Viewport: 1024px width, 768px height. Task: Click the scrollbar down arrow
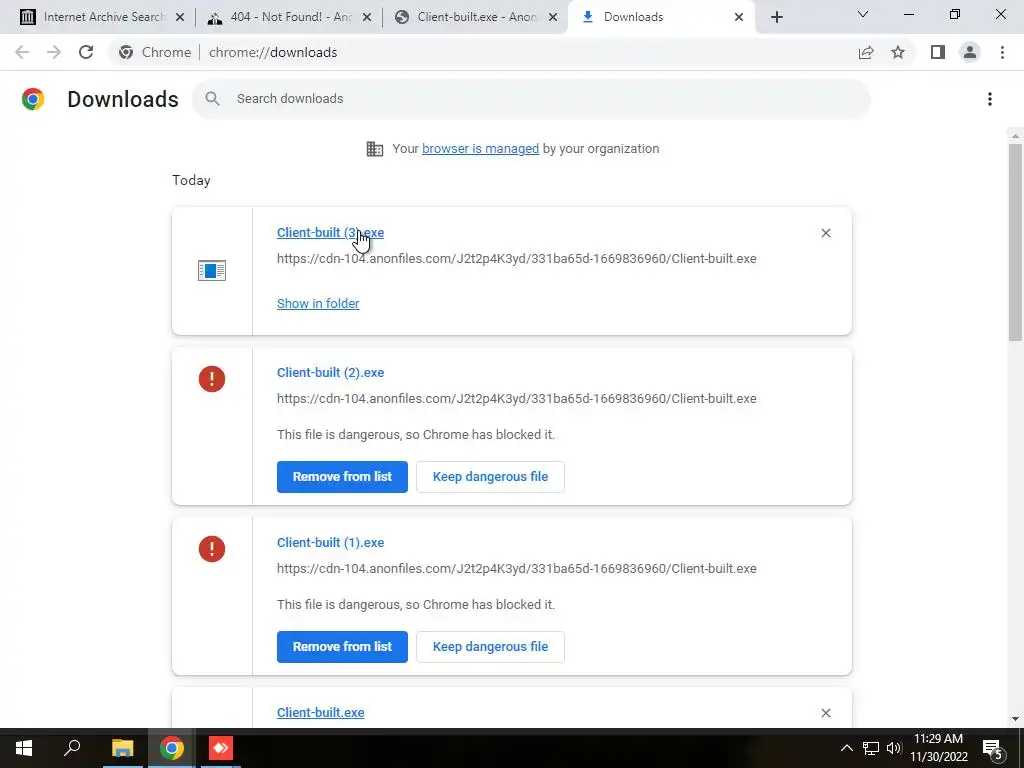(x=1015, y=719)
